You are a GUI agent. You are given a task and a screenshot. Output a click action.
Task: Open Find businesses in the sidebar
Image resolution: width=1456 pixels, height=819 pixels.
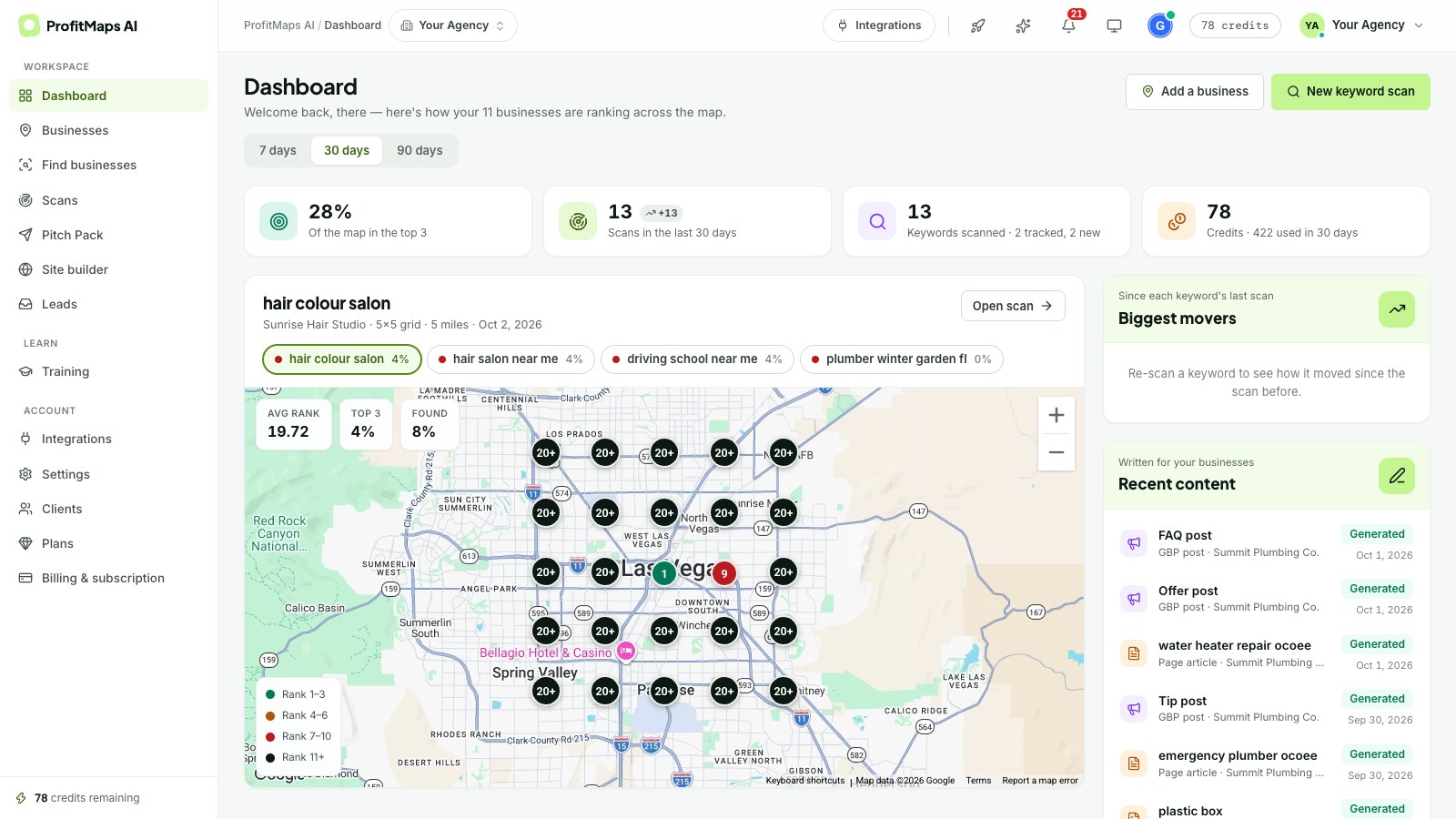108,165
